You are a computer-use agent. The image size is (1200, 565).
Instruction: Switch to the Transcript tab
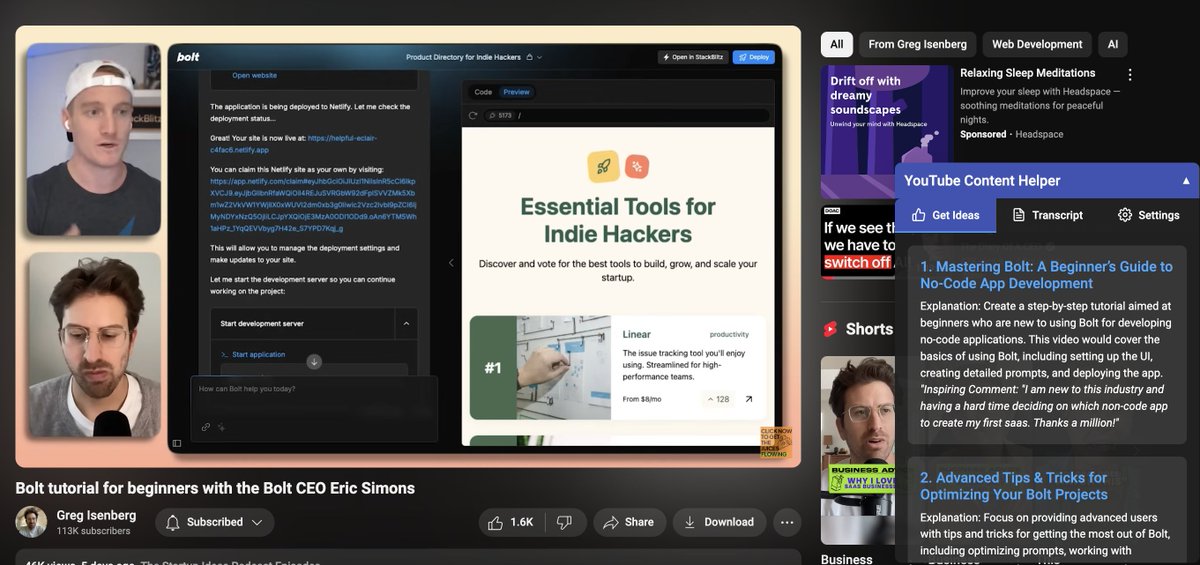1047,215
